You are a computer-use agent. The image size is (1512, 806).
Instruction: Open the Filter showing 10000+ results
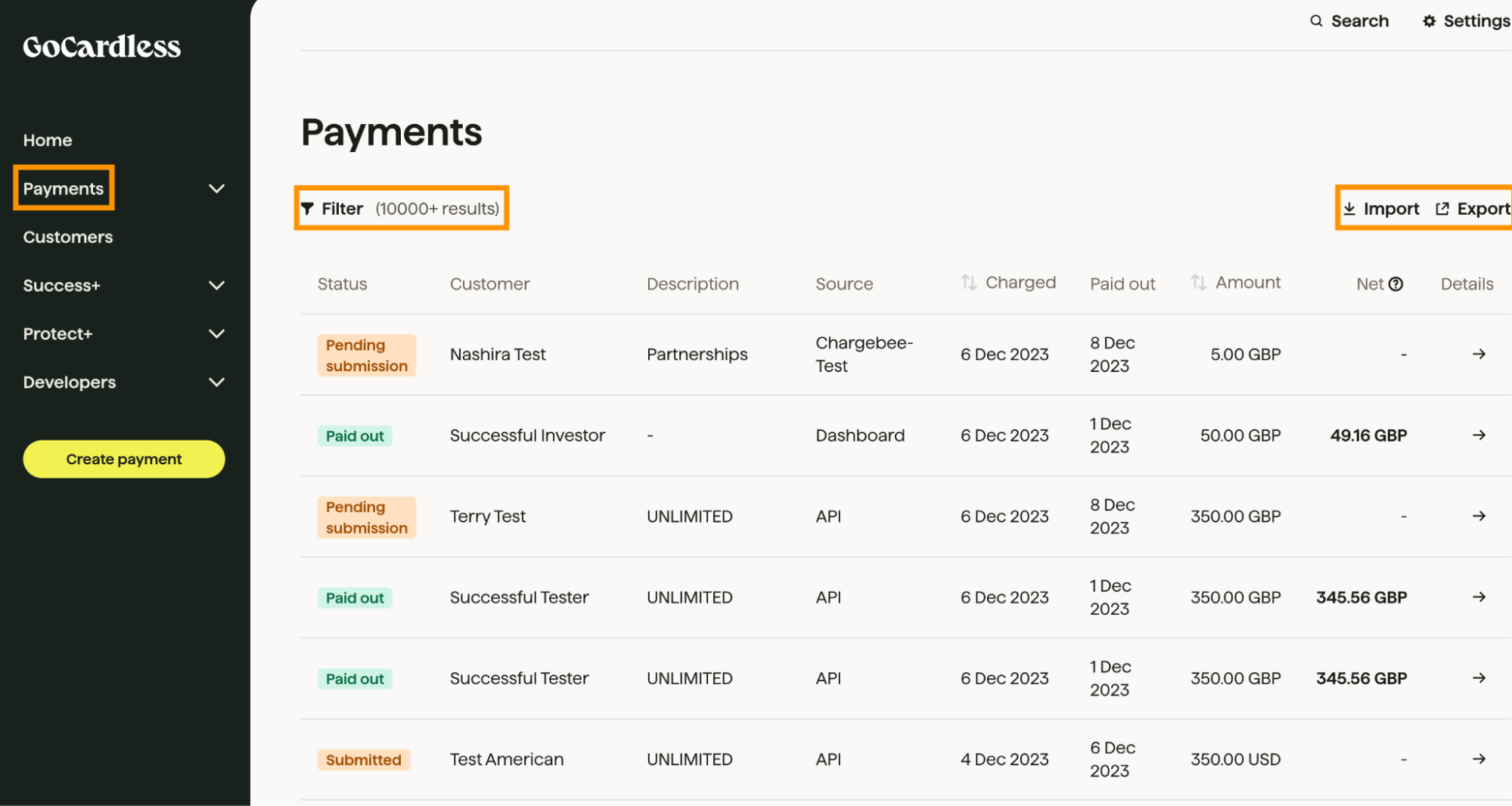click(x=401, y=209)
